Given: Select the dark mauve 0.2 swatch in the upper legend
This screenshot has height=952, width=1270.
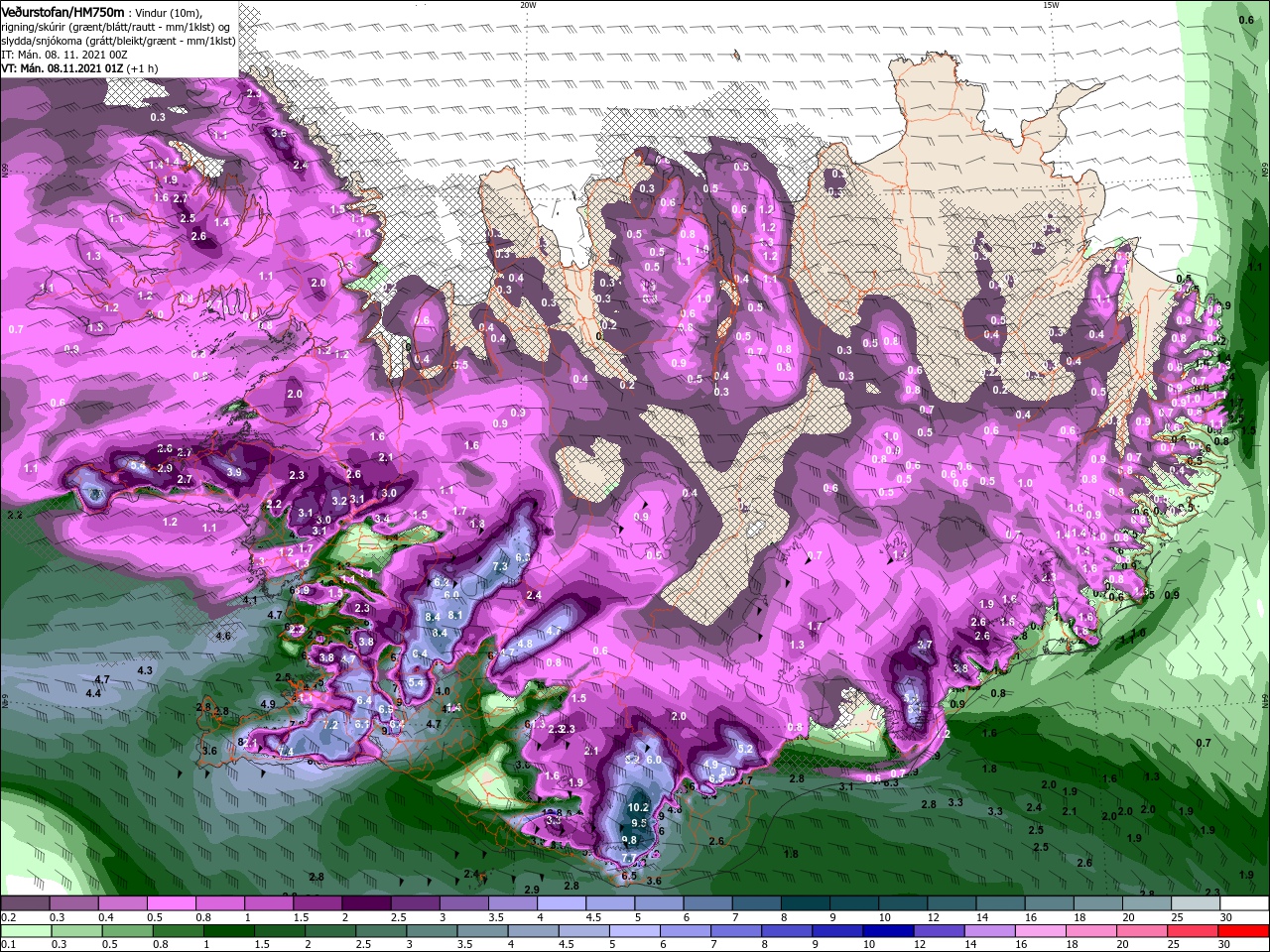Looking at the screenshot, I should (25, 902).
